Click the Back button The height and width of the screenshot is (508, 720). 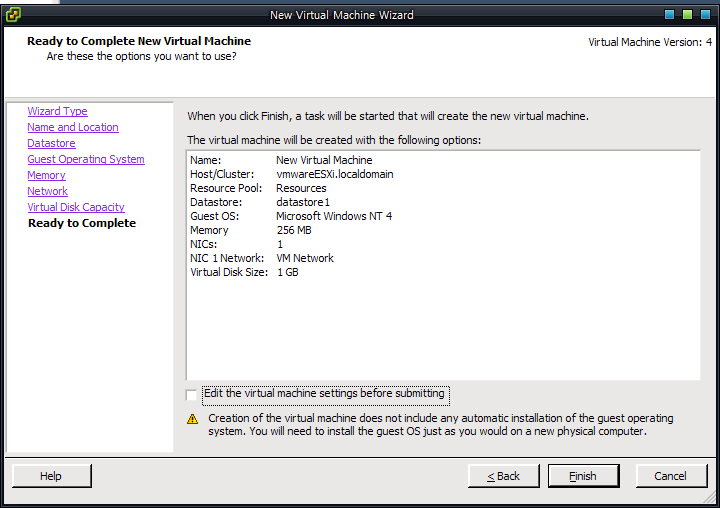pos(504,476)
